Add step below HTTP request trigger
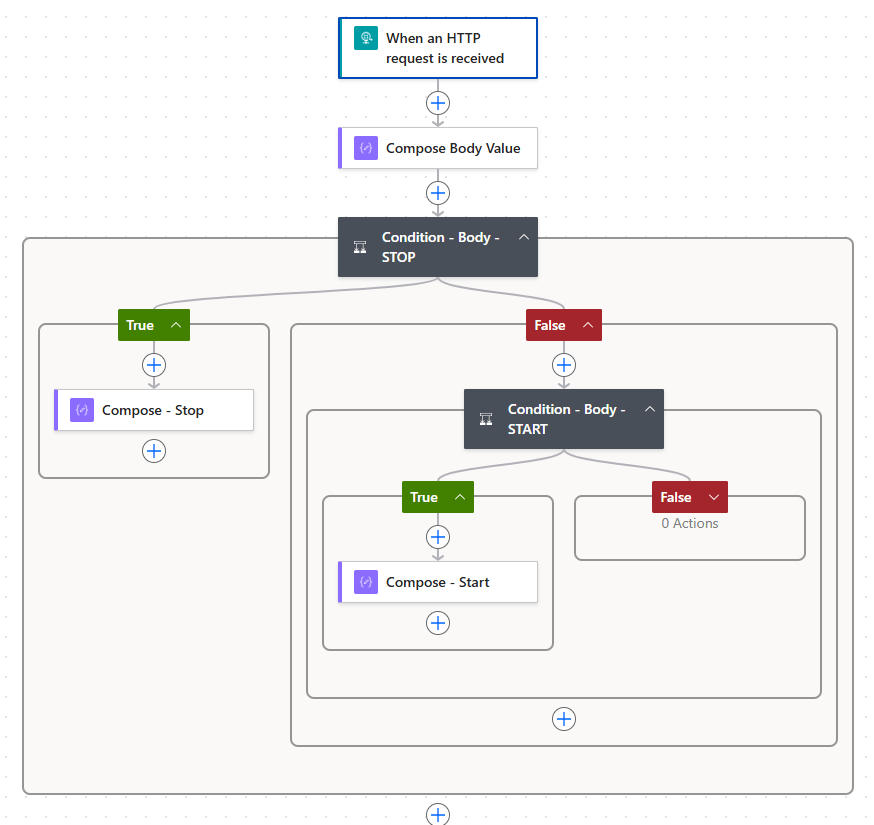 (x=438, y=103)
